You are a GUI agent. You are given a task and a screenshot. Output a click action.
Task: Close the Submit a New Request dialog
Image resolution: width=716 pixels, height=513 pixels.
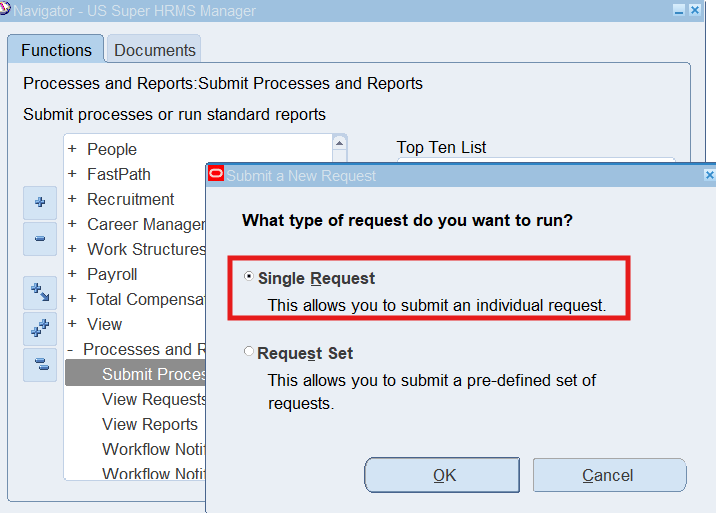[x=709, y=175]
